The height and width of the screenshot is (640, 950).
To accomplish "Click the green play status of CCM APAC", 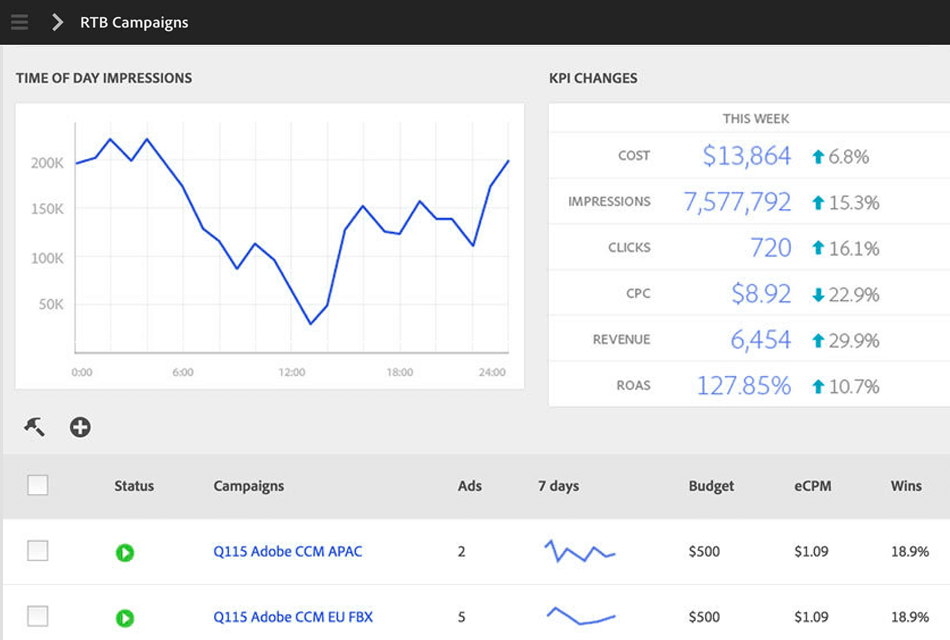I will point(125,552).
